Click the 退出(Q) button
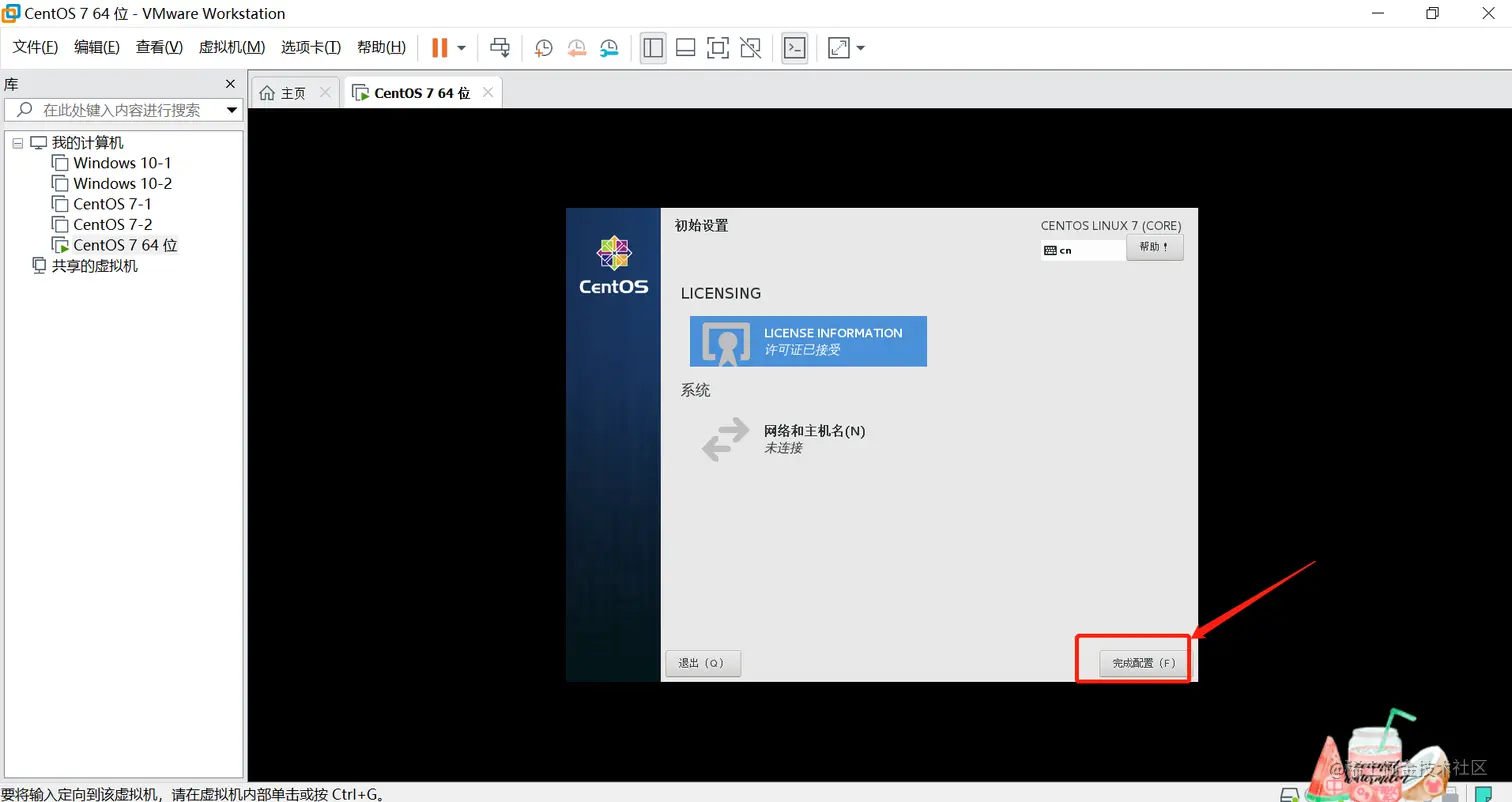1512x802 pixels. pyautogui.click(x=703, y=663)
